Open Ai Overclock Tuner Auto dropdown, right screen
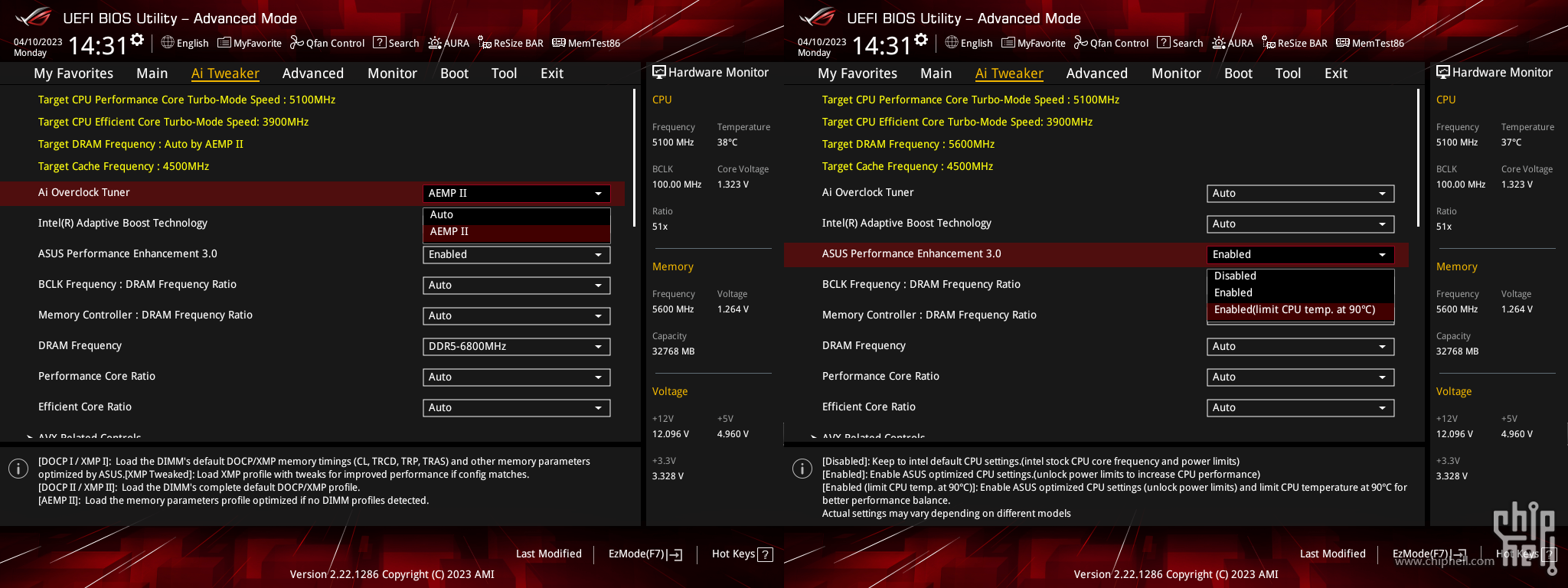The width and height of the screenshot is (1568, 588). 1301,194
